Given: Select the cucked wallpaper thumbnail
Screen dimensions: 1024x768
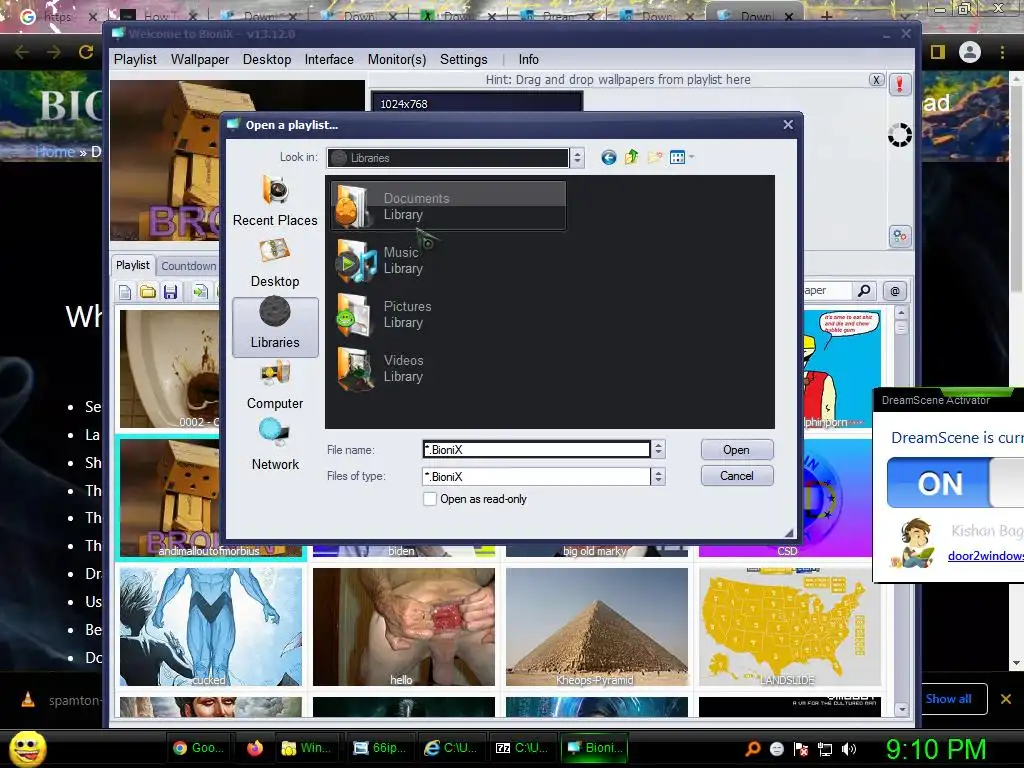Looking at the screenshot, I should (x=211, y=627).
